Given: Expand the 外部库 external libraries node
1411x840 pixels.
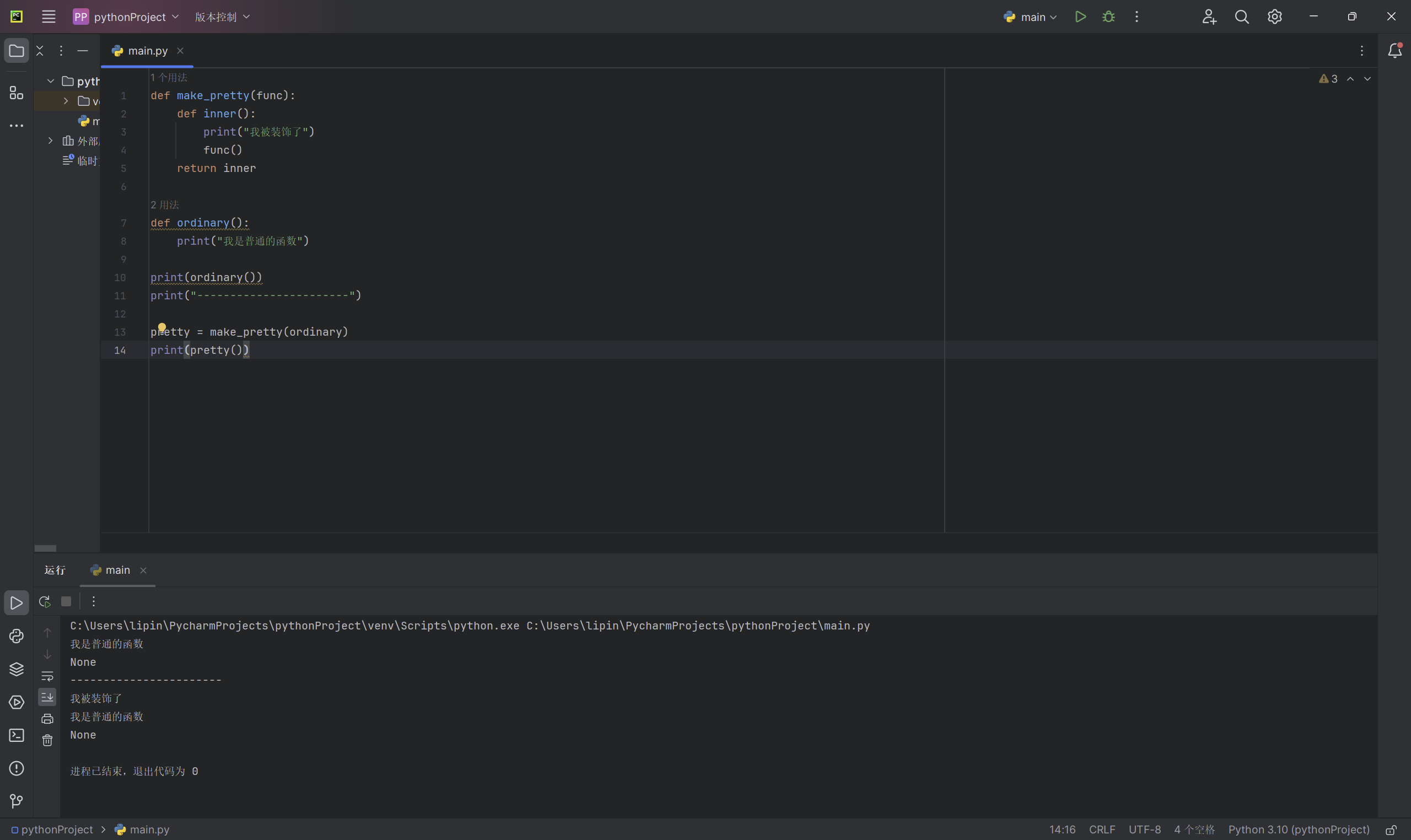Looking at the screenshot, I should (50, 141).
